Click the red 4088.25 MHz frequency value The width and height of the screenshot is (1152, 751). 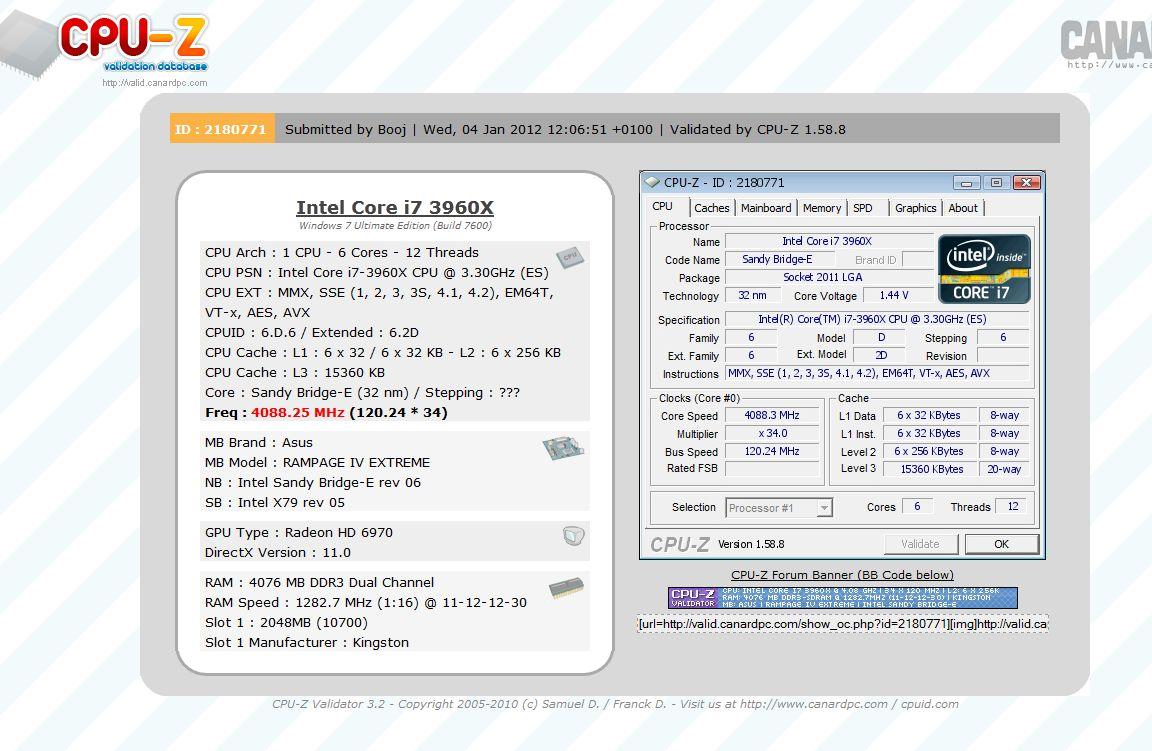click(x=298, y=413)
